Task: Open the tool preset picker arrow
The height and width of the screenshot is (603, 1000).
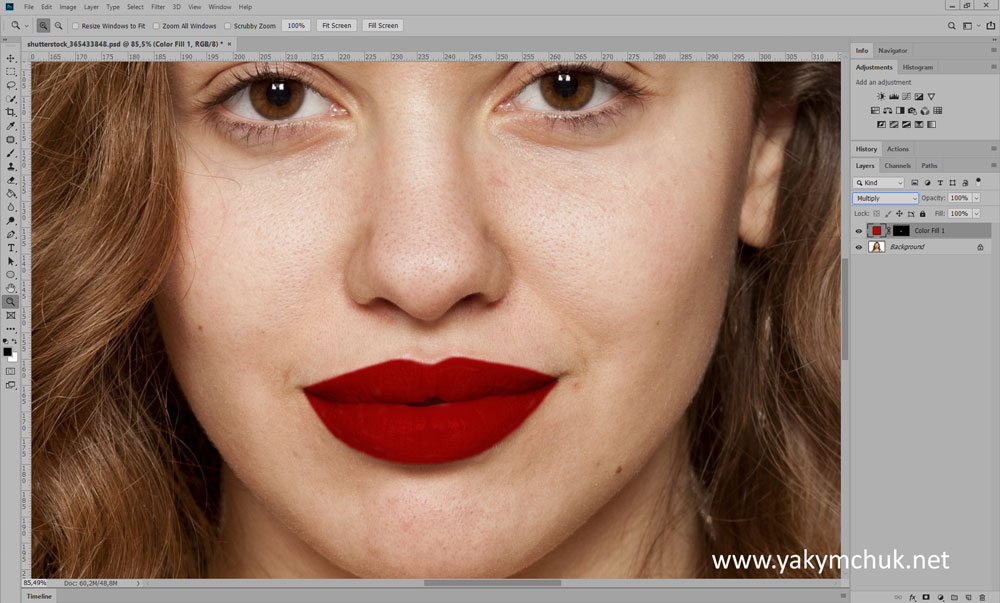Action: pos(27,25)
